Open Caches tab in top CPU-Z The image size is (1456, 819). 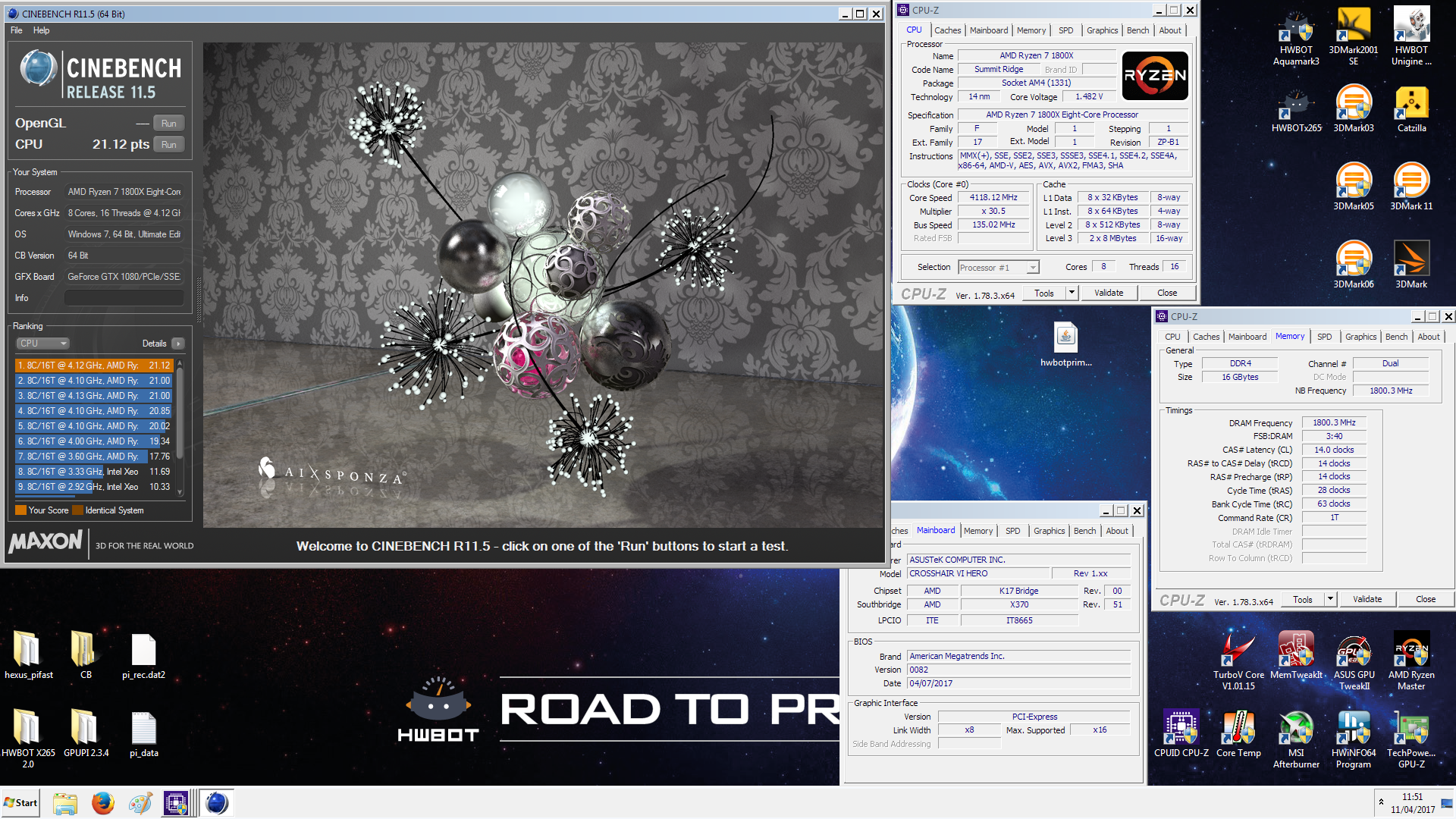pos(947,30)
